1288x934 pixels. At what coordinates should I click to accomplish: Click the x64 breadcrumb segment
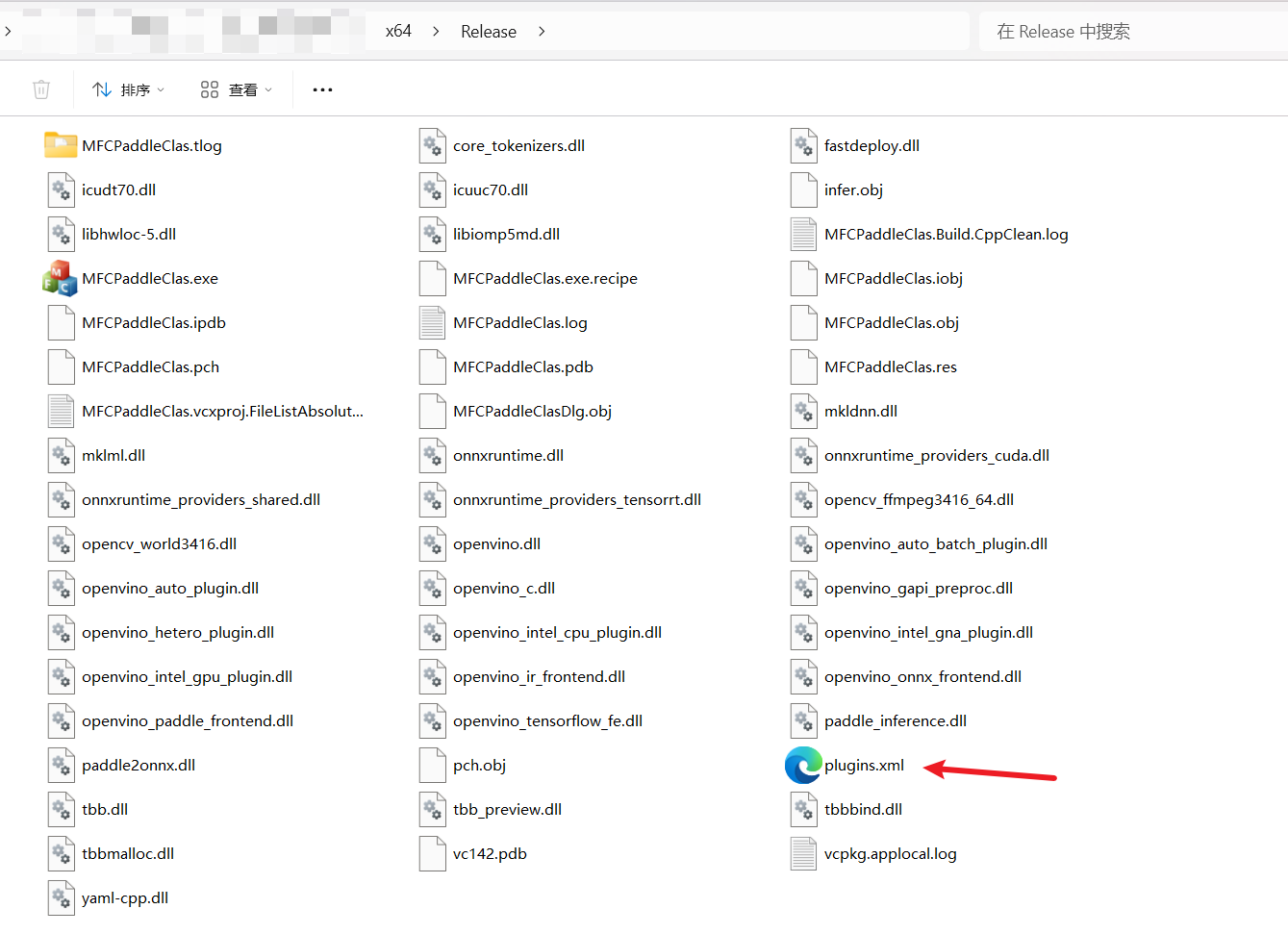point(398,31)
